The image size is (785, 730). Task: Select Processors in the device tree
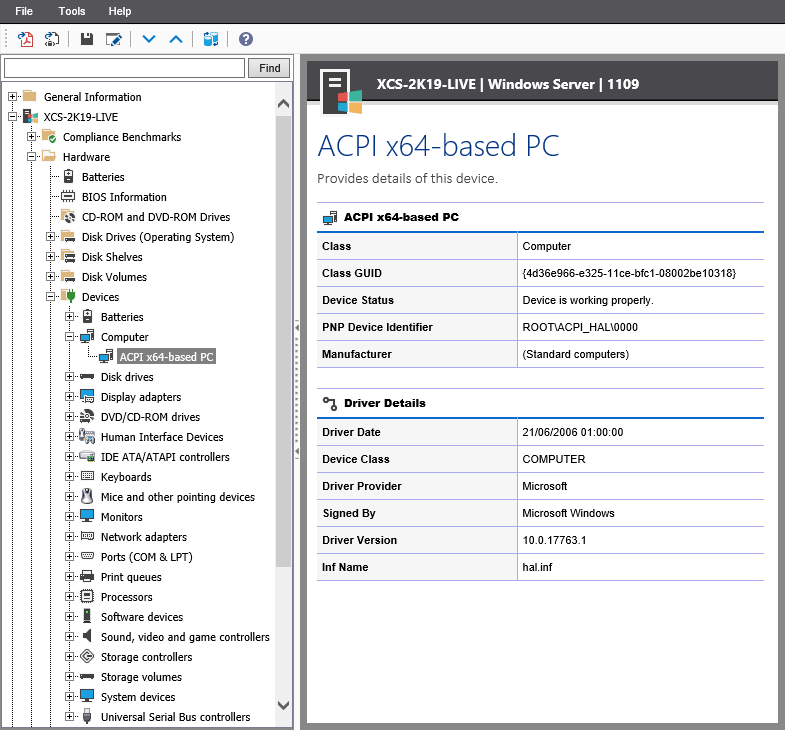pos(126,597)
